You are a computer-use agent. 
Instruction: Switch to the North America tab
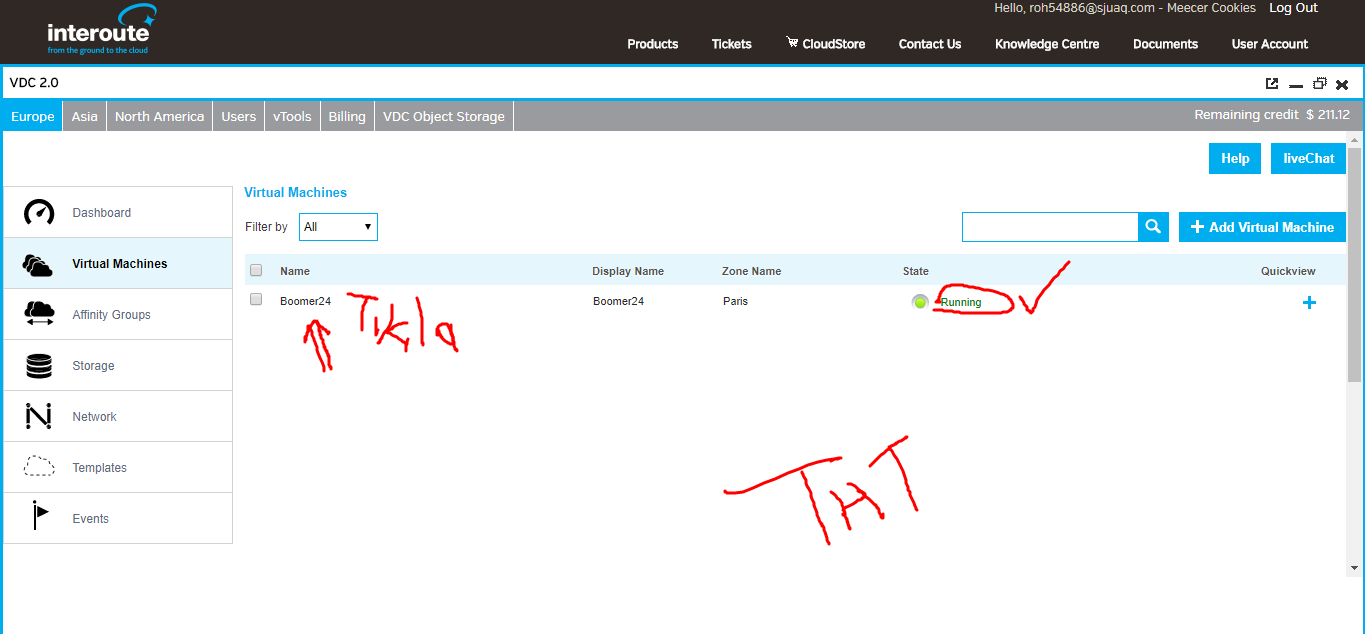coord(159,116)
